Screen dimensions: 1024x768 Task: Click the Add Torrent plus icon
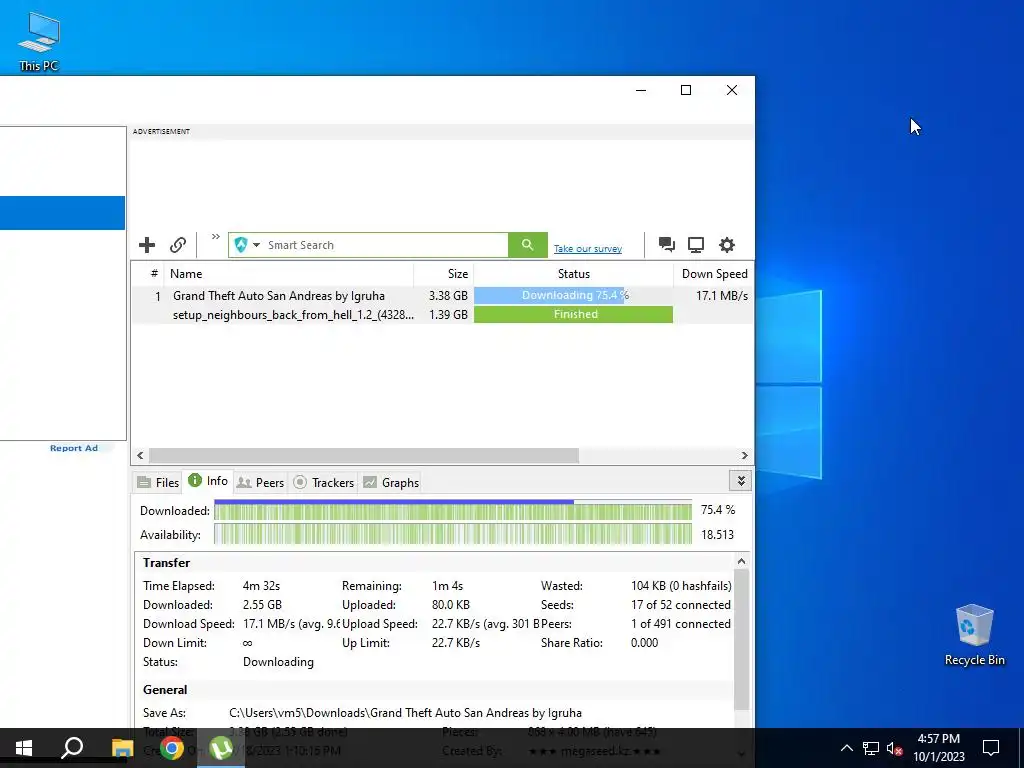click(147, 245)
